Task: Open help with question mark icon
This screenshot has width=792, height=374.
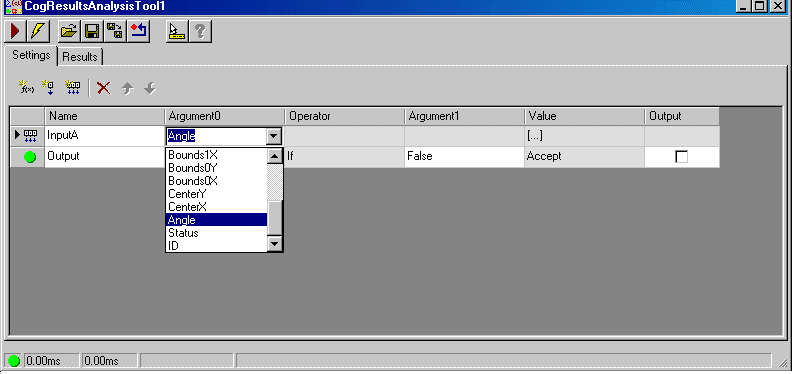Action: pos(200,31)
